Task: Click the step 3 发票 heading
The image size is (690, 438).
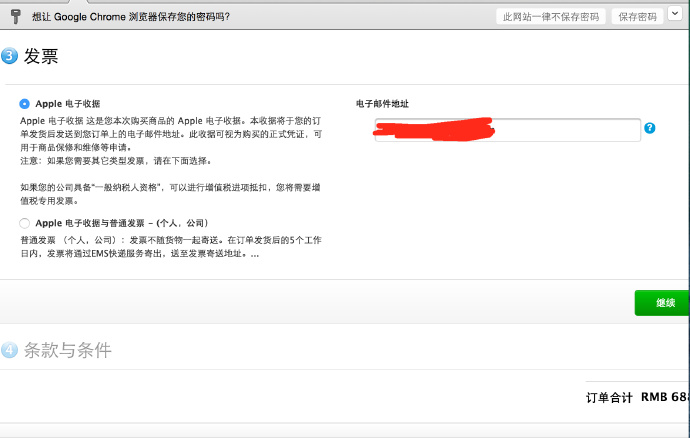Action: click(41, 56)
